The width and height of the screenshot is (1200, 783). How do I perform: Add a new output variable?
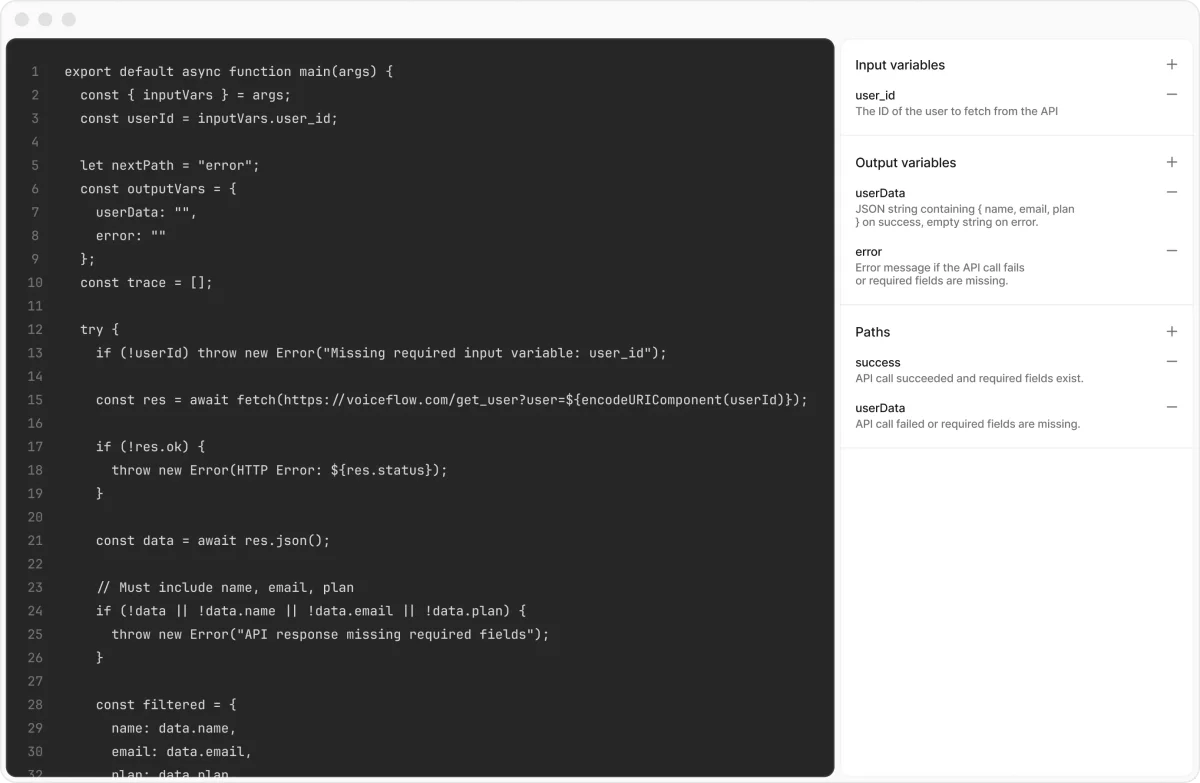pyautogui.click(x=1171, y=162)
